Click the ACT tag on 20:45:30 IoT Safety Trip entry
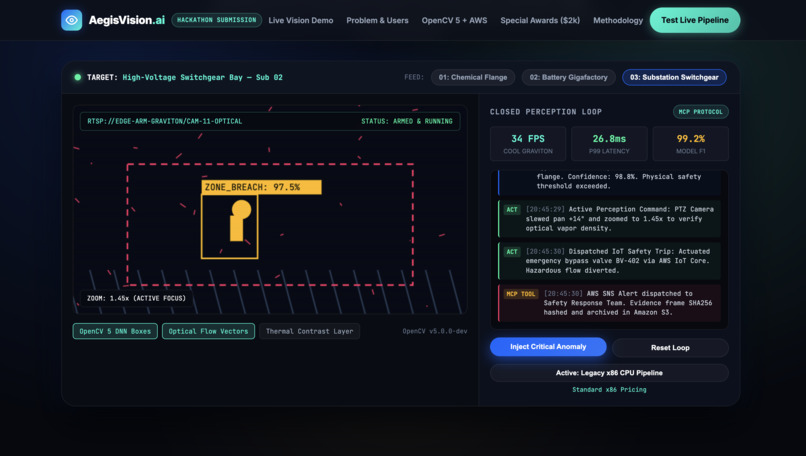Viewport: 806px width, 456px height. pos(512,251)
